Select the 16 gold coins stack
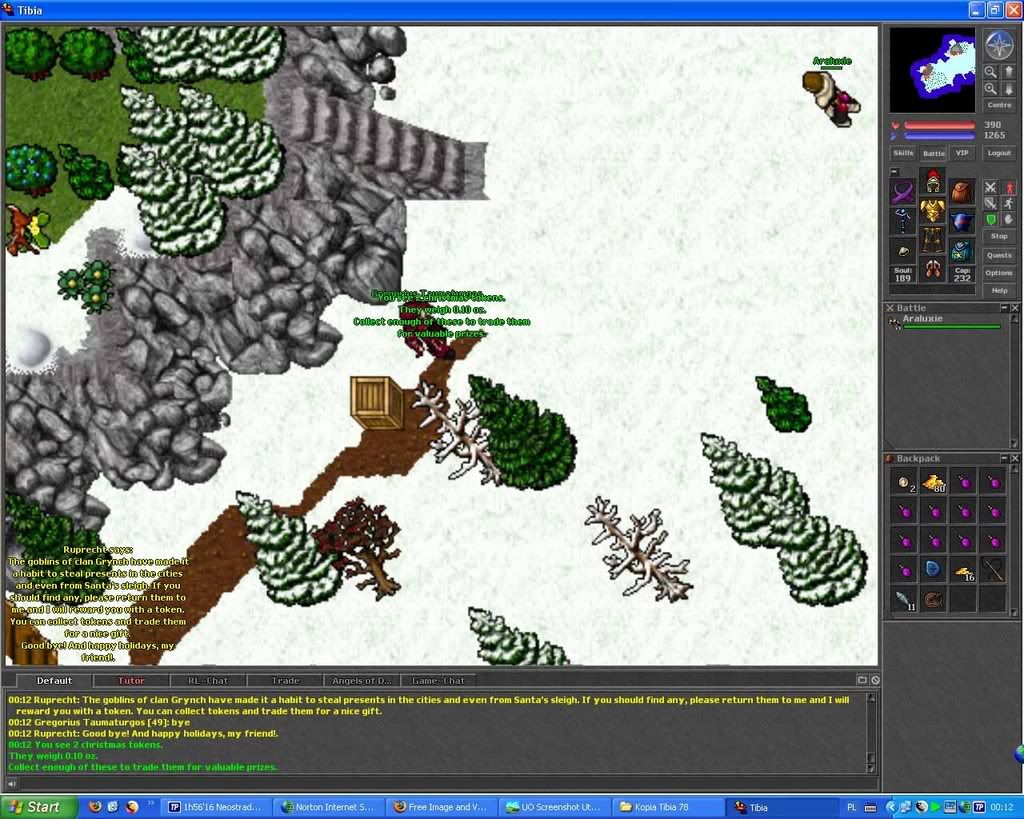The image size is (1024, 819). click(964, 570)
